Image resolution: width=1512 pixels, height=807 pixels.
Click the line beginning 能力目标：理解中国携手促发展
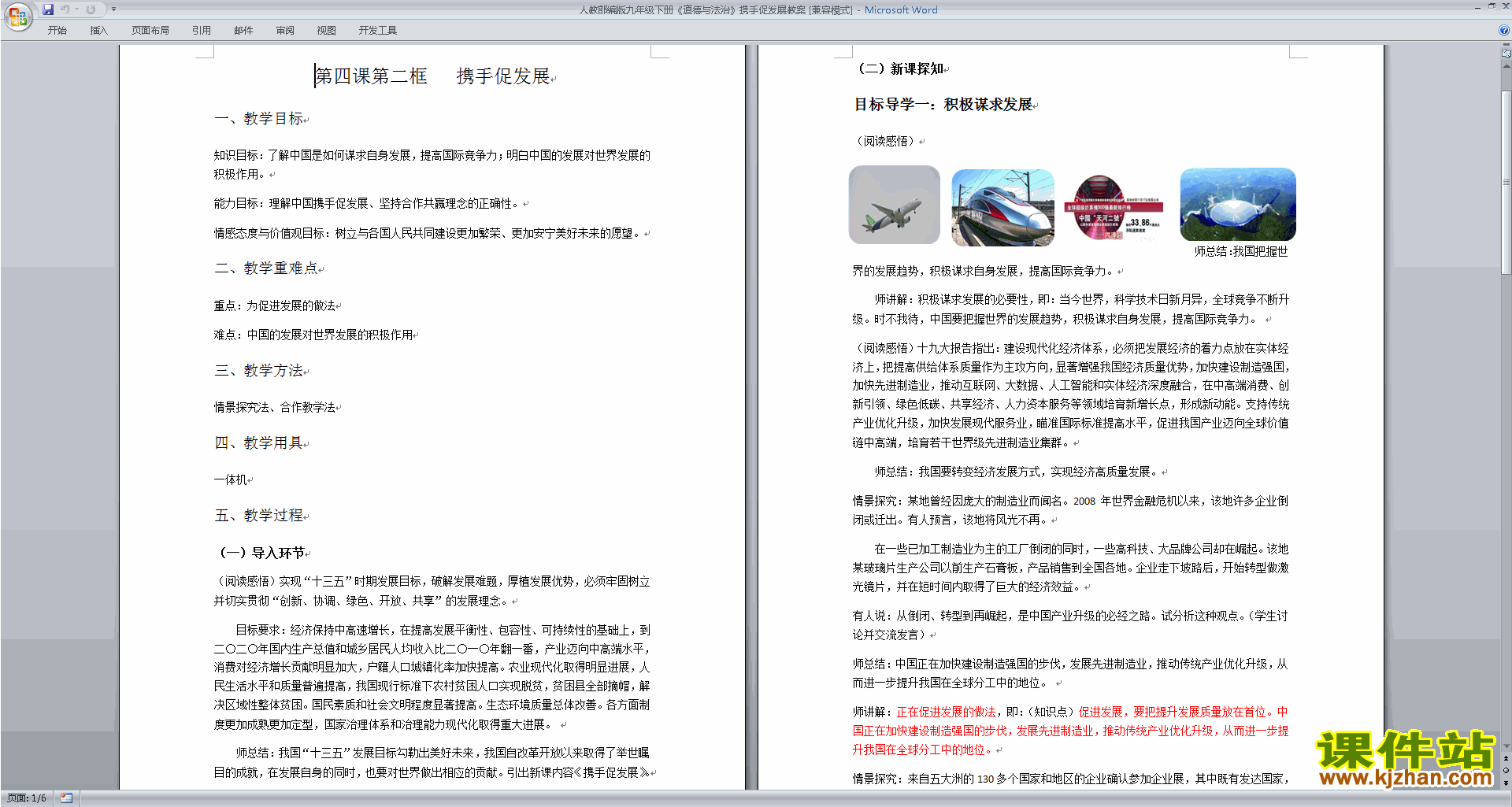click(367, 203)
